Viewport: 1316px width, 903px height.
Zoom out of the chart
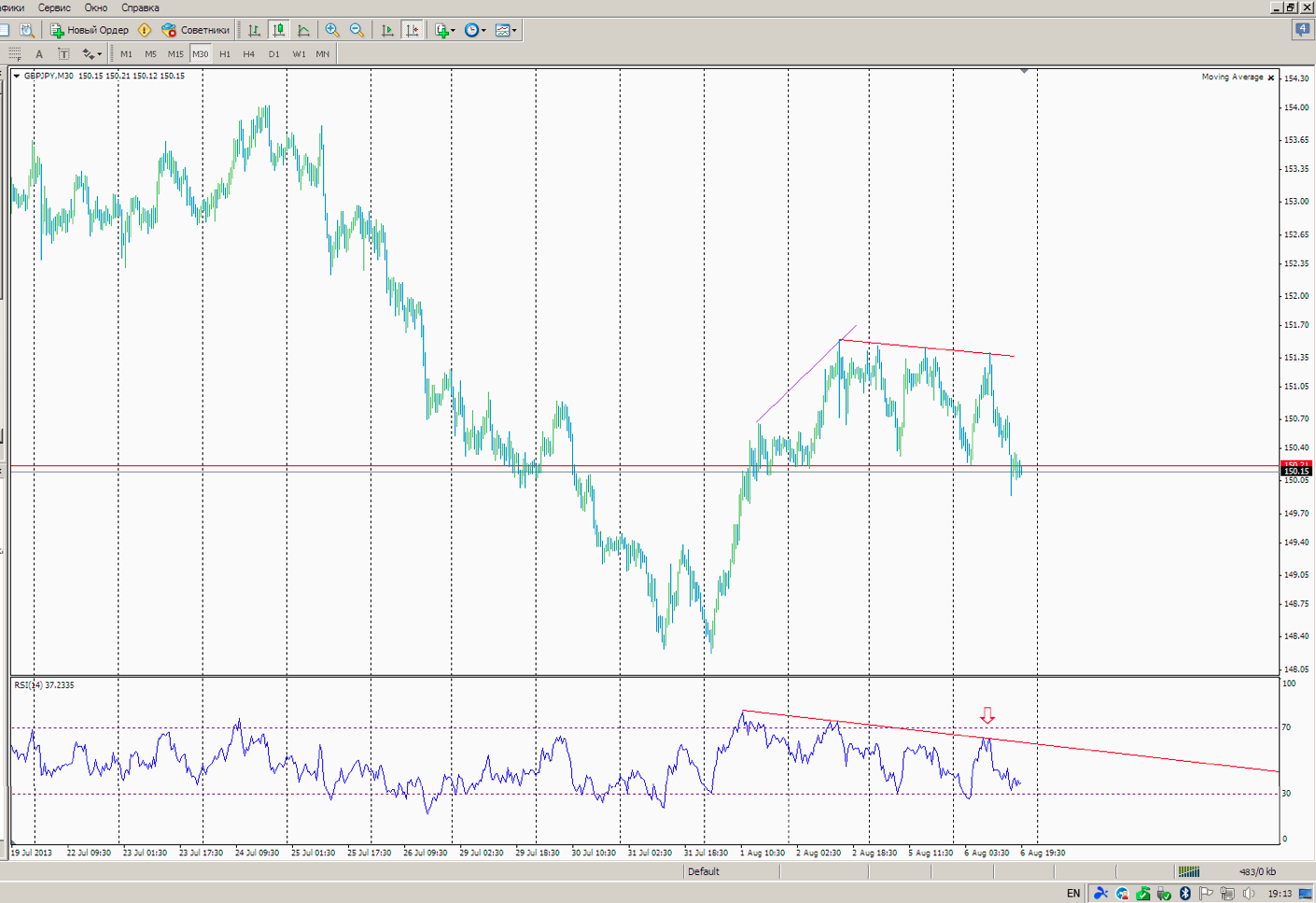[x=357, y=30]
